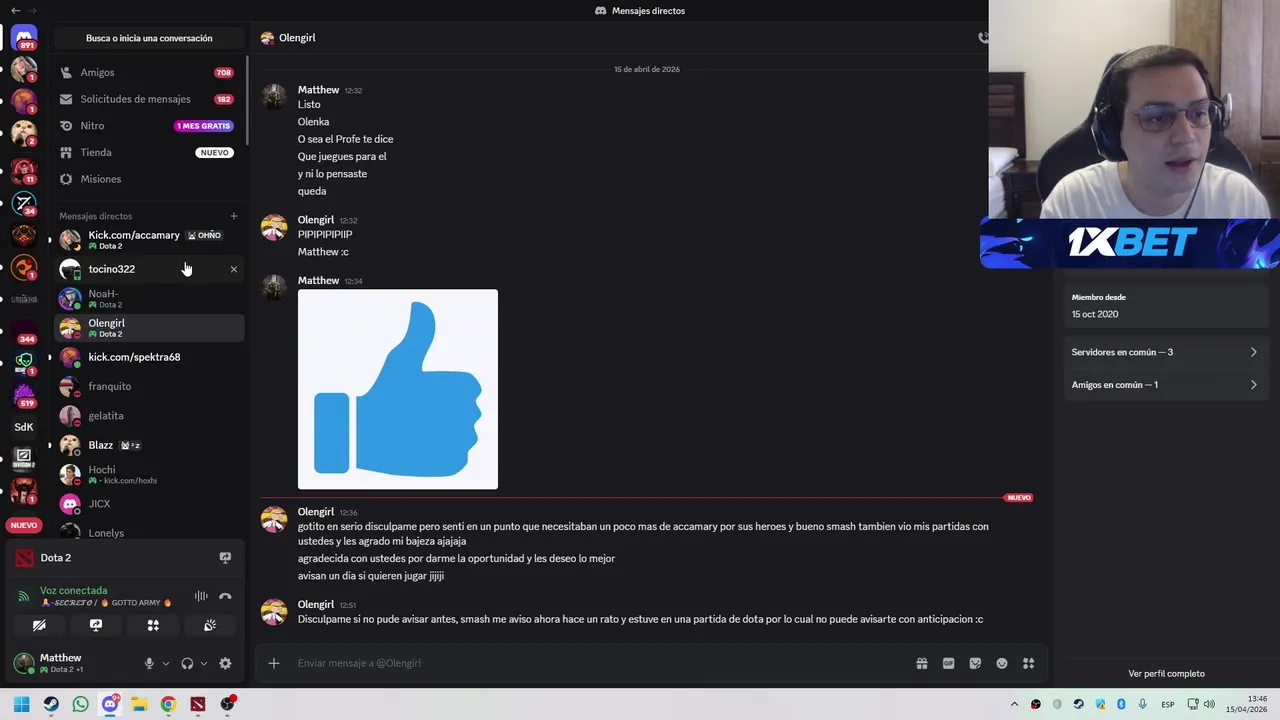Open Solicitudes de mensajes
Viewport: 1280px width, 720px height.
pos(148,99)
